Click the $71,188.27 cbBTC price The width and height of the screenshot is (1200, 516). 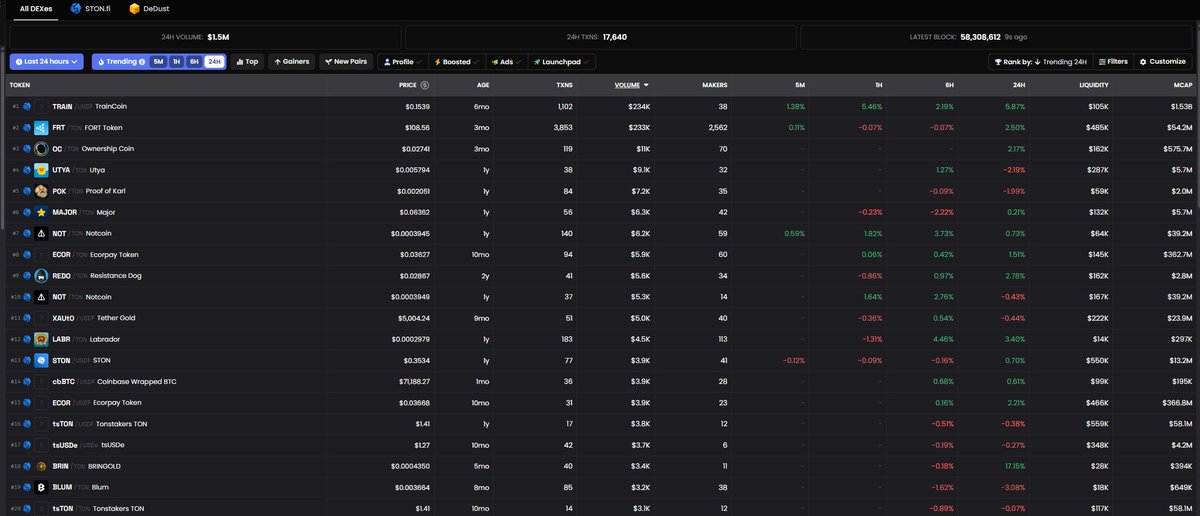(x=413, y=381)
